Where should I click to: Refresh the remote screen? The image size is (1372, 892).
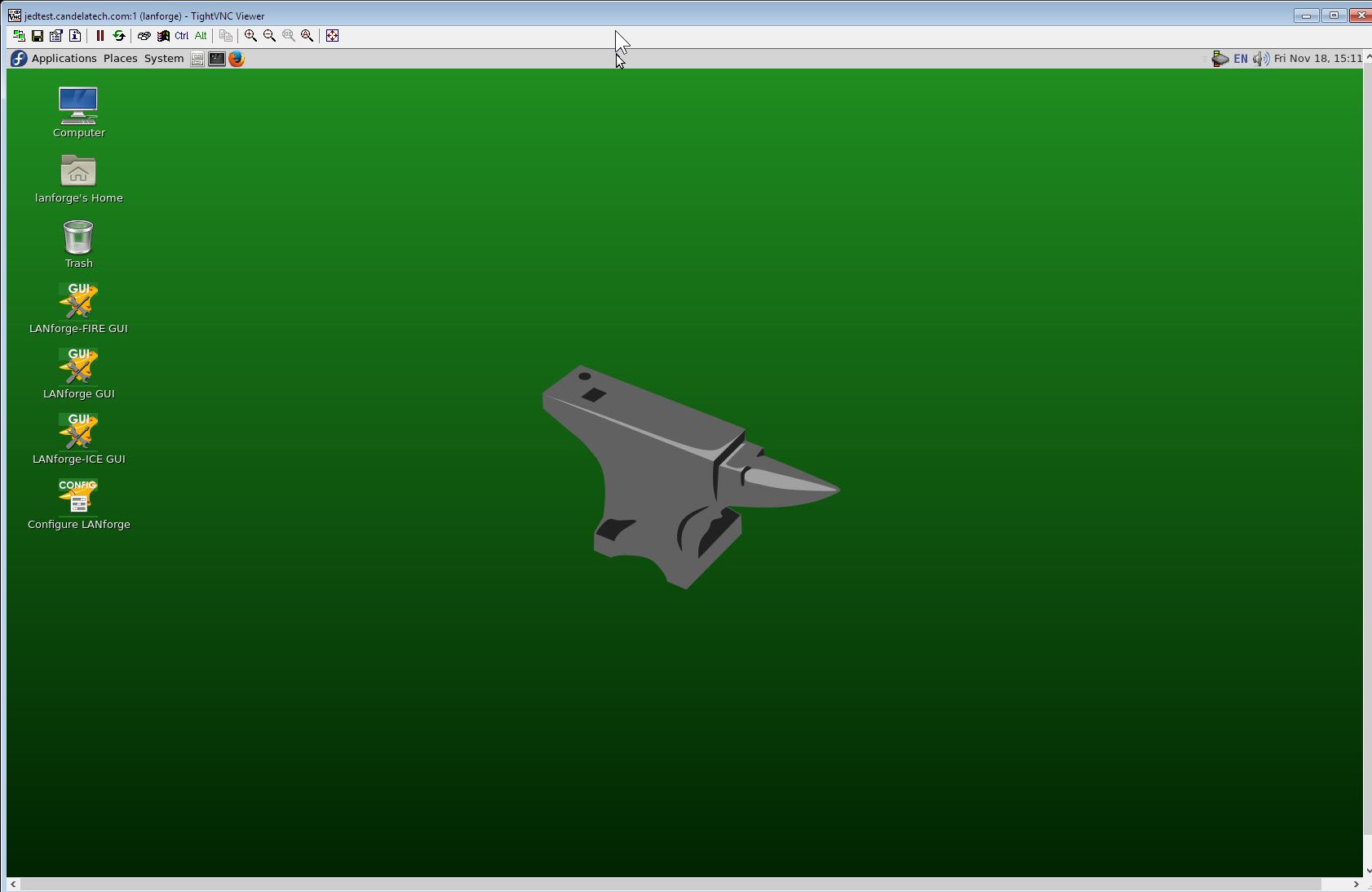pyautogui.click(x=119, y=36)
